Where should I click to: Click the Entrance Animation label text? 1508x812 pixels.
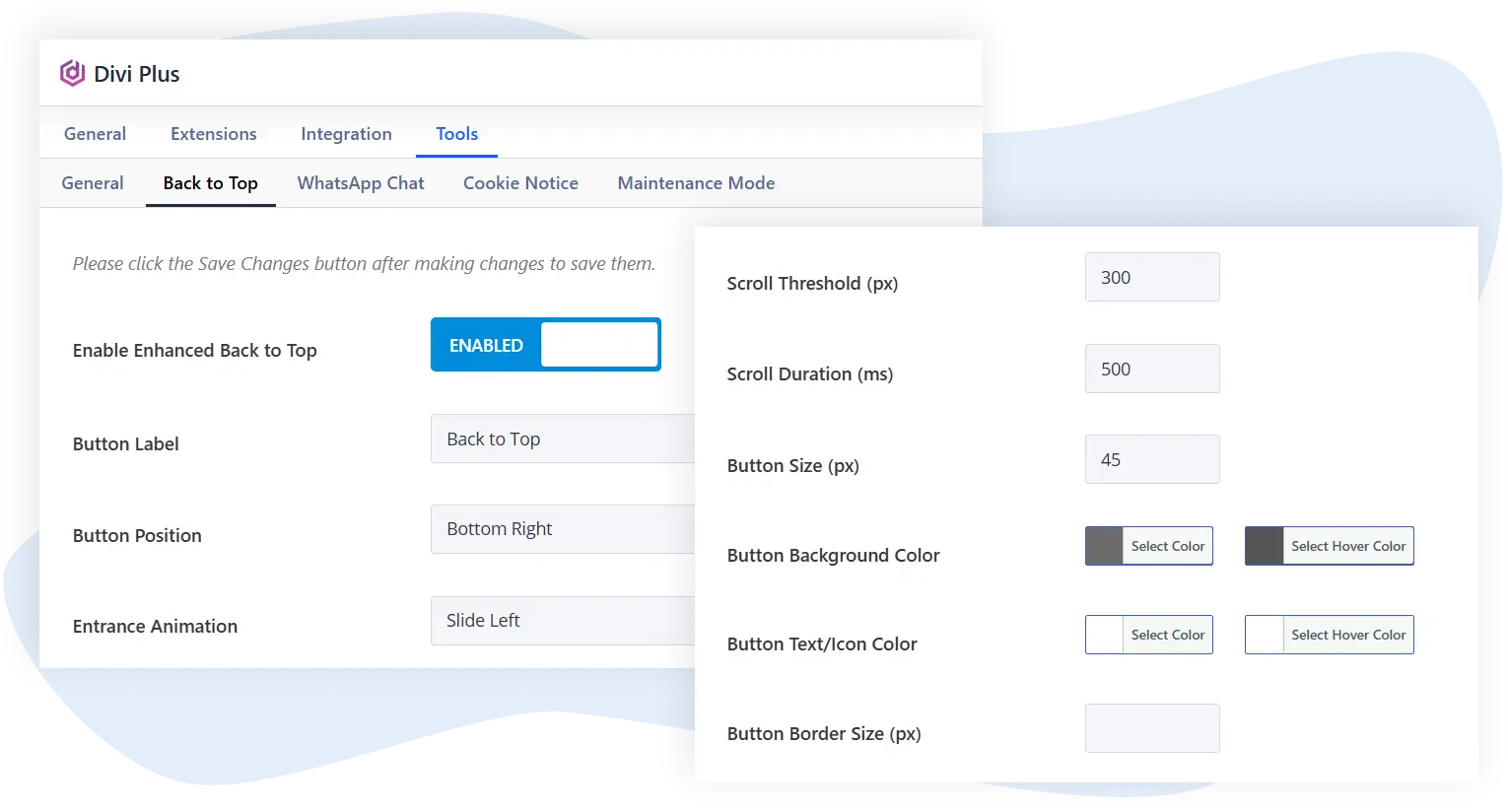[155, 627]
